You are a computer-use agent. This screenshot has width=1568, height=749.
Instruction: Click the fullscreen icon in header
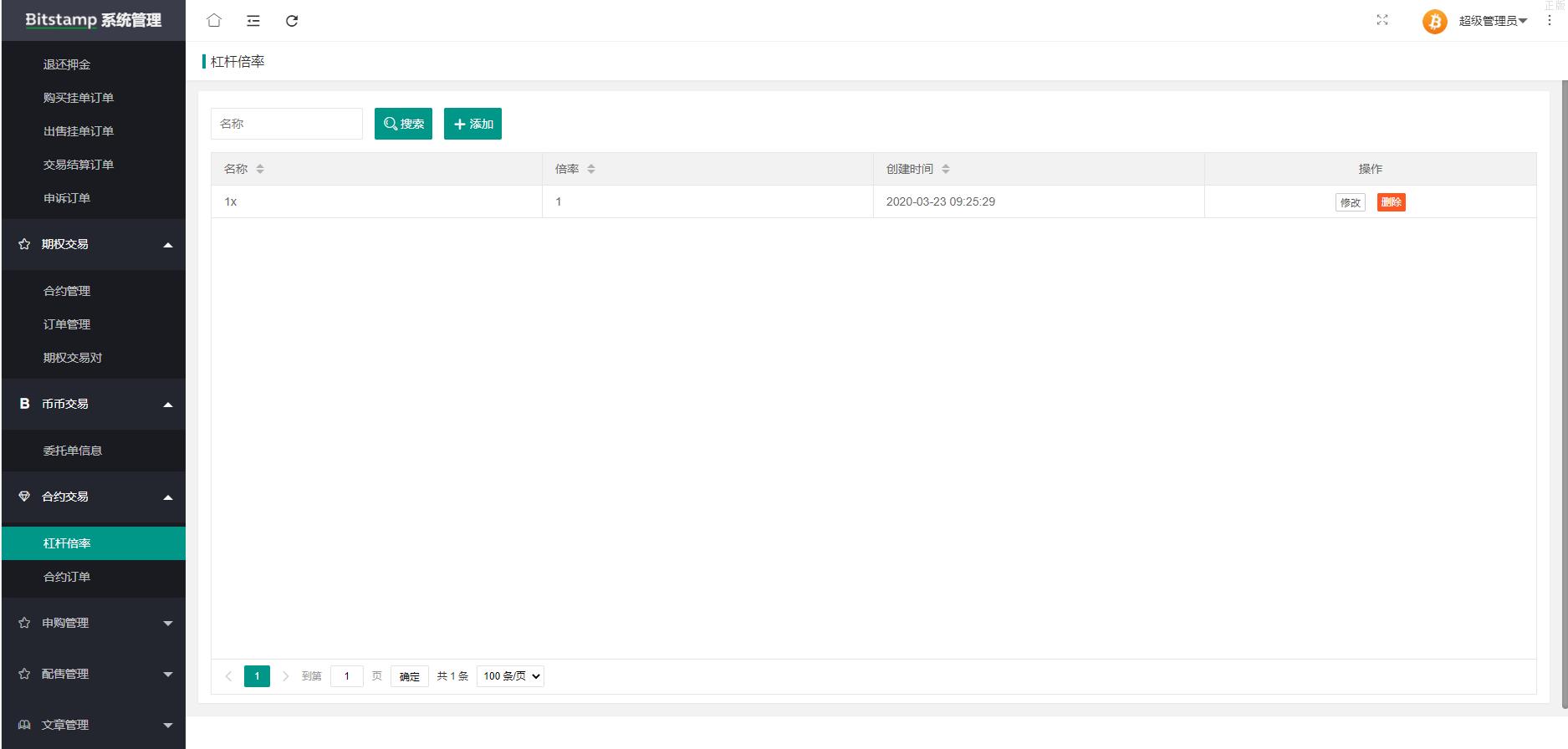coord(1382,20)
